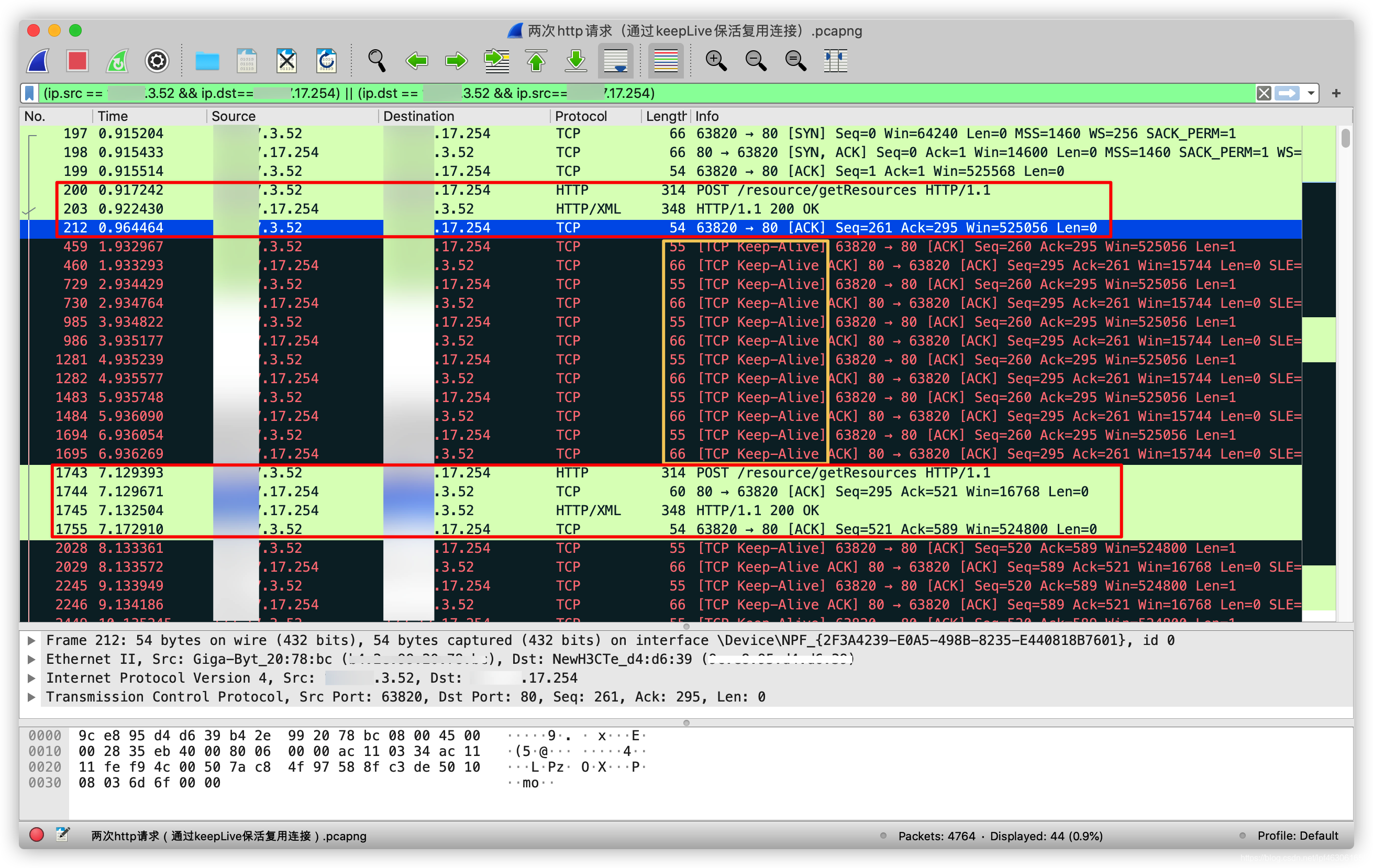This screenshot has height=868, width=1373.
Task: Go to previous packet green left arrow
Action: pyautogui.click(x=417, y=61)
